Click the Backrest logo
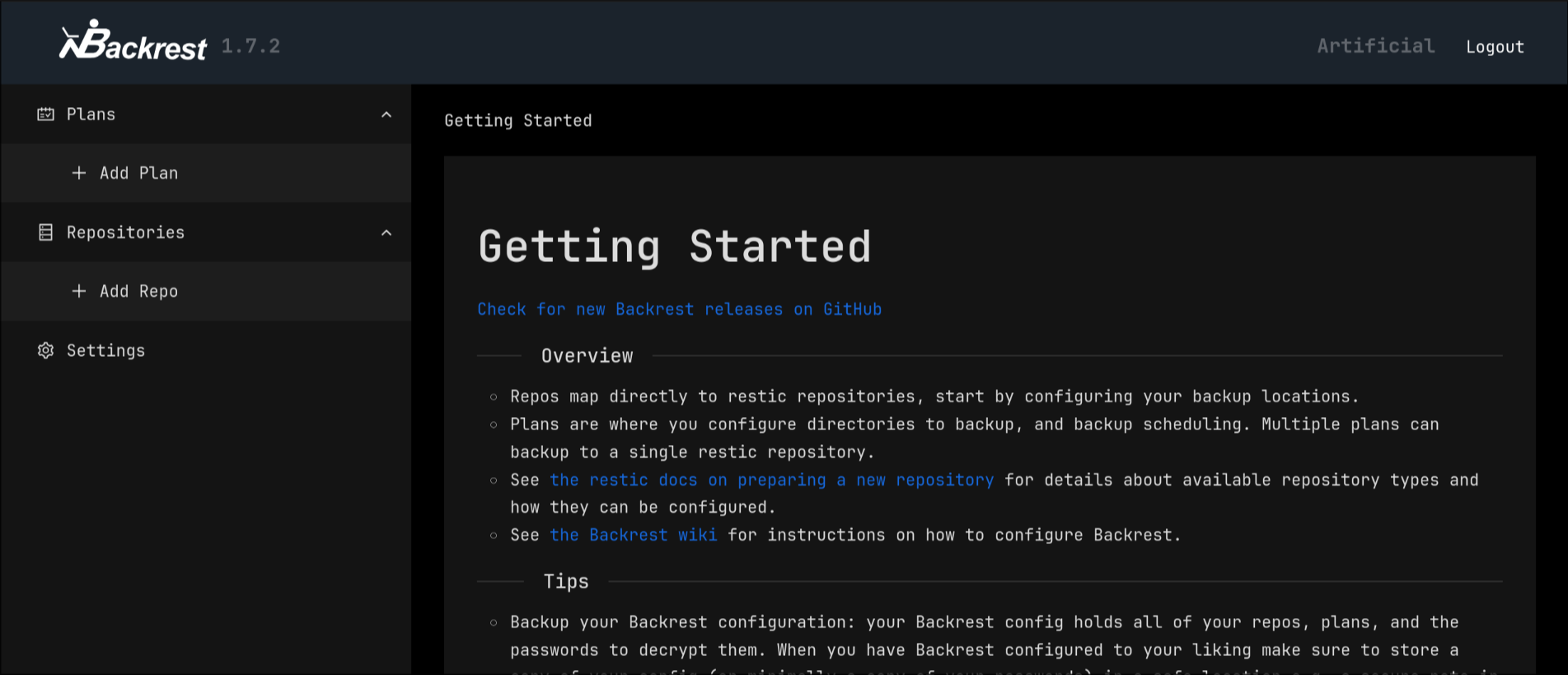Image resolution: width=1568 pixels, height=675 pixels. click(133, 40)
